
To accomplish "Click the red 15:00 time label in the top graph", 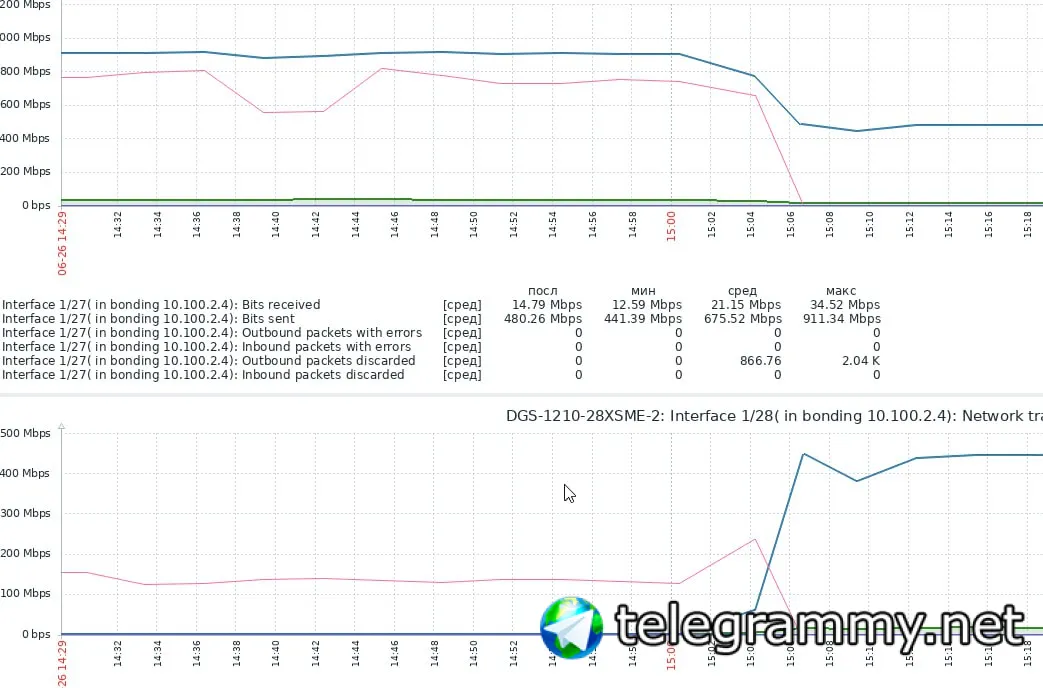I will pos(671,226).
